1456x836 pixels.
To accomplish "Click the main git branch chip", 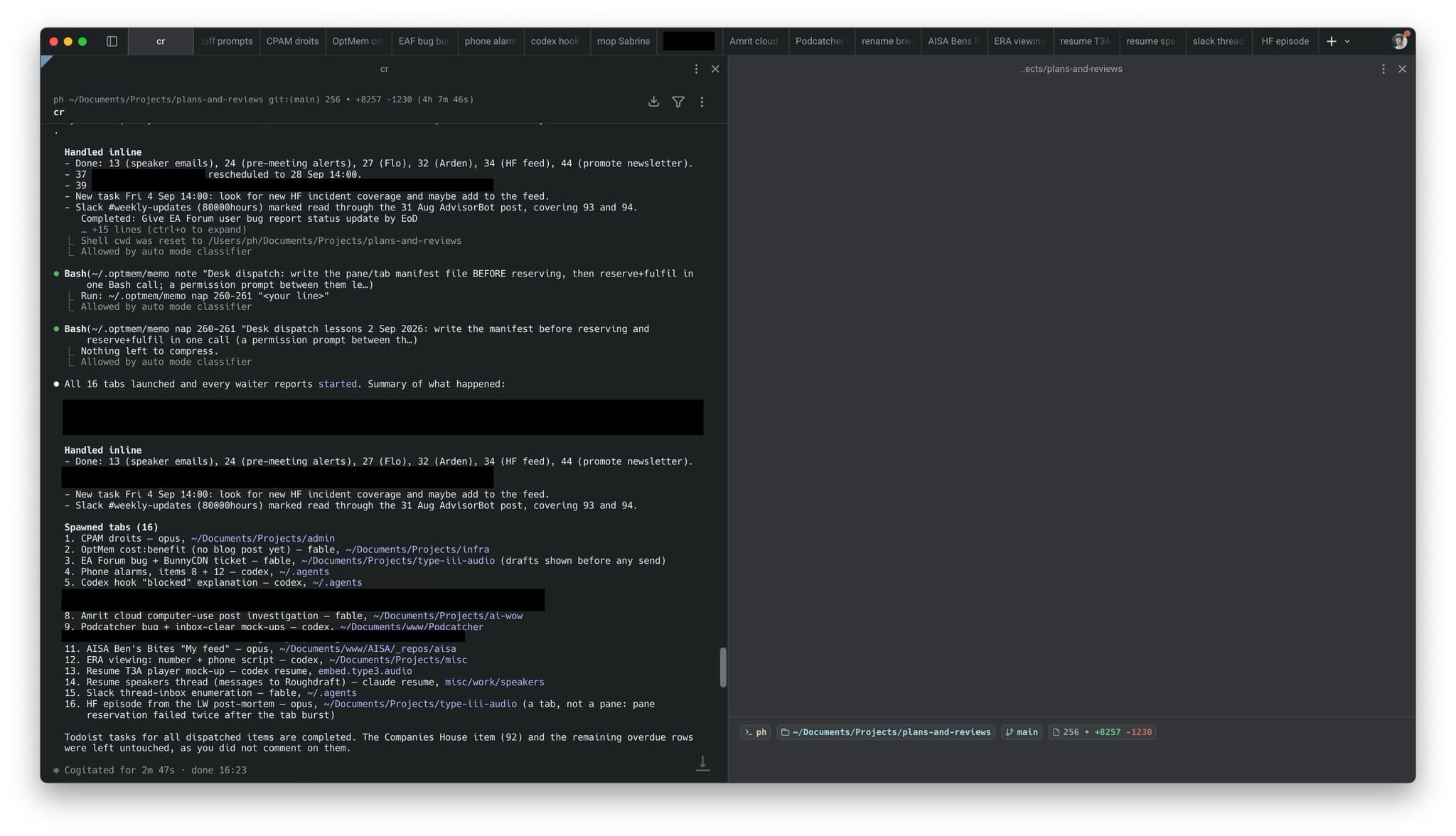I will 1022,732.
